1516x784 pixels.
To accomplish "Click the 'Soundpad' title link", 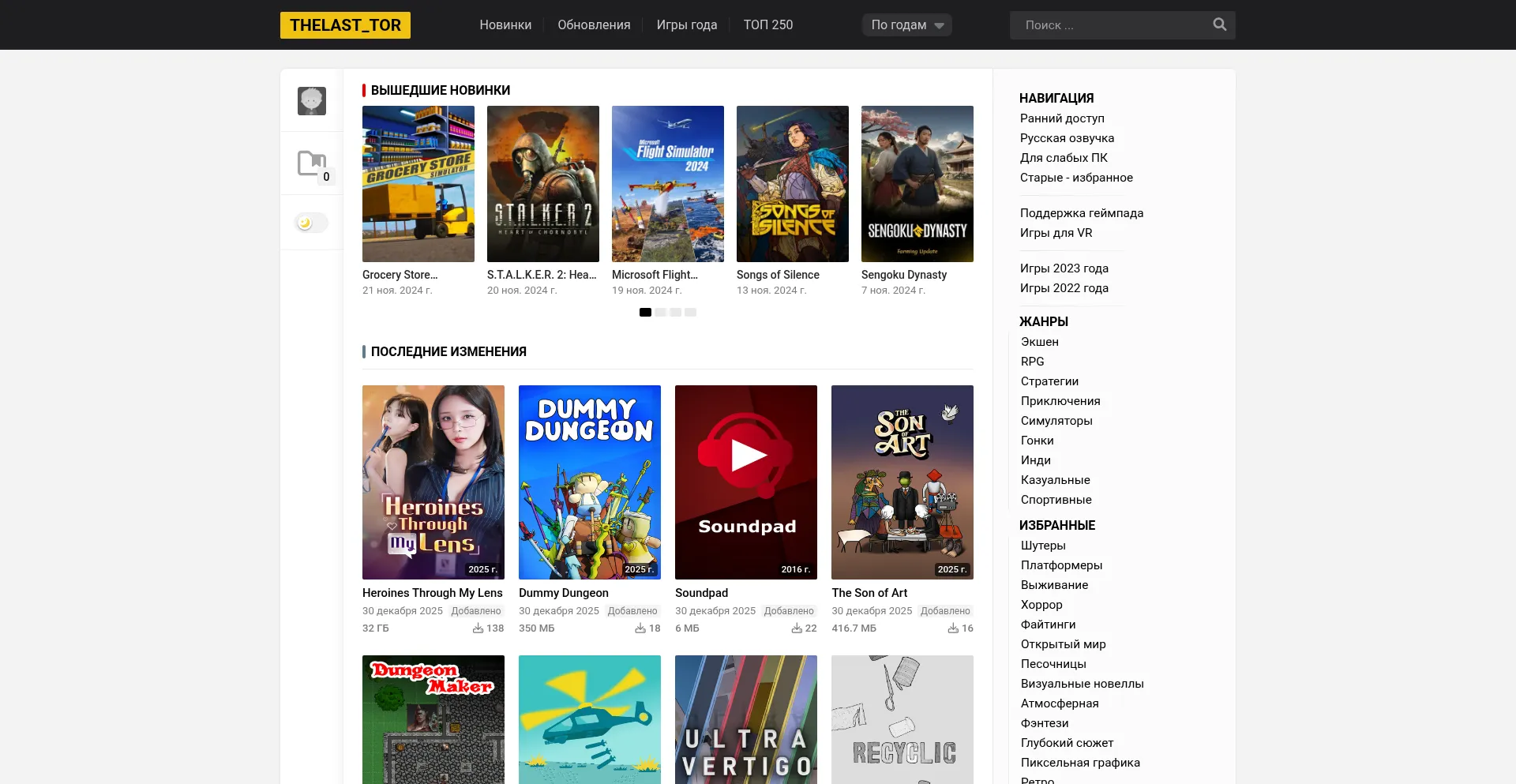I will click(x=702, y=593).
